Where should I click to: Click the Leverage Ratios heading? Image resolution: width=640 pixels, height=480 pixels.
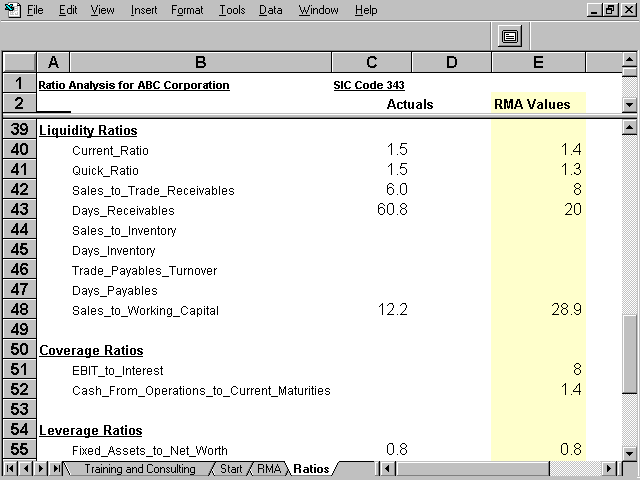click(x=91, y=431)
